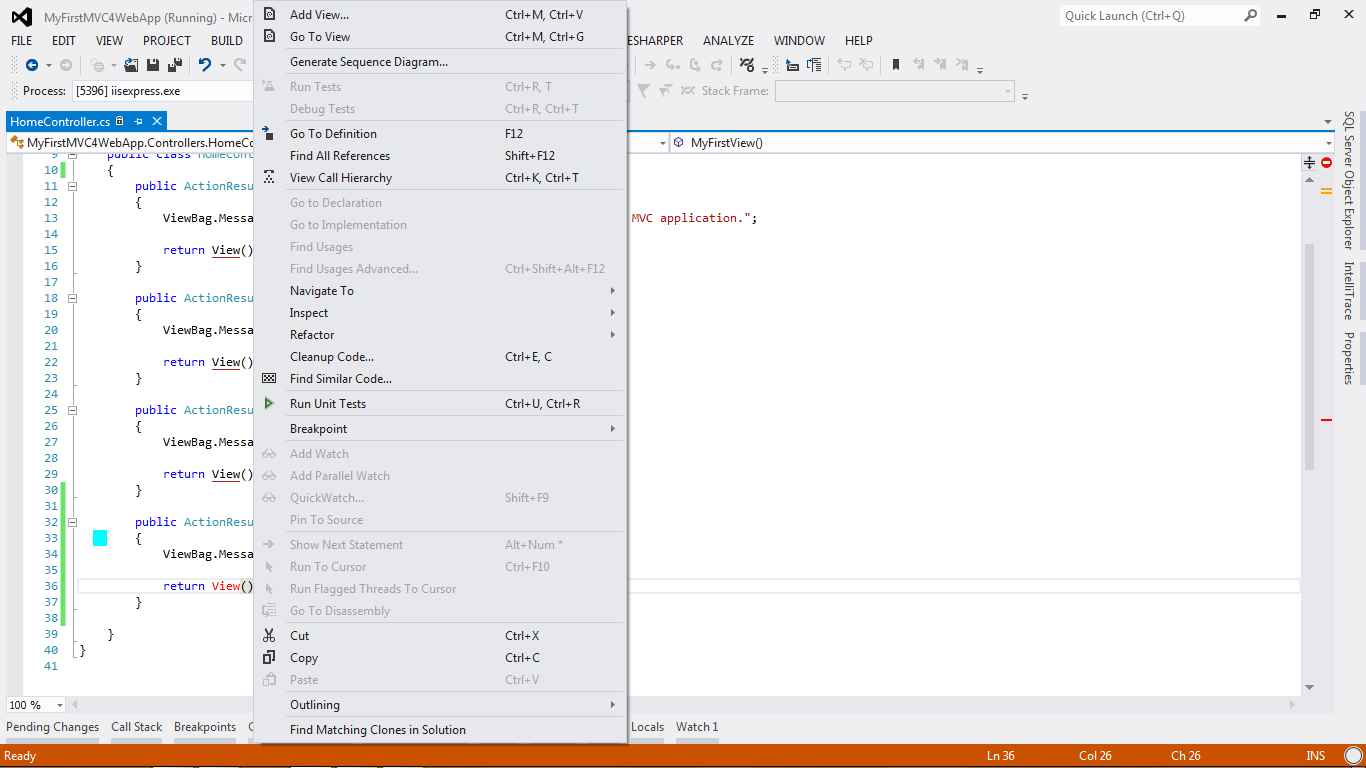Viewport: 1366px width, 768px height.
Task: Click the Save All stacked-disks icon
Action: point(175,65)
